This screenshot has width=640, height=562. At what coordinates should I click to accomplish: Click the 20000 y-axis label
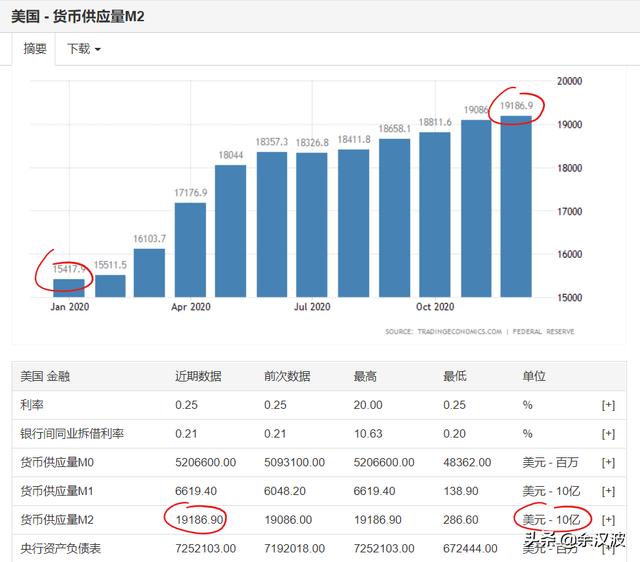coord(569,81)
